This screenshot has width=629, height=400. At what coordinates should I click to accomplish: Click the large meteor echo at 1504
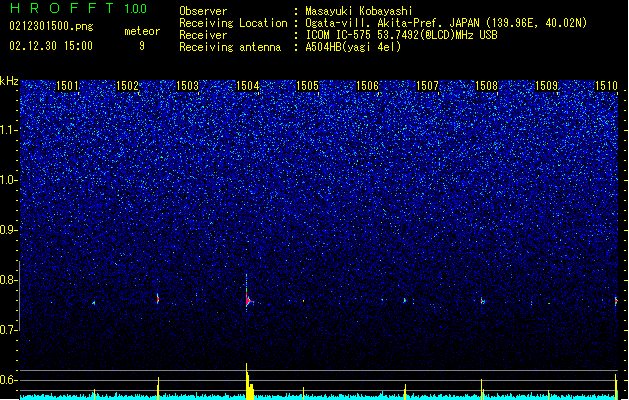[x=248, y=299]
